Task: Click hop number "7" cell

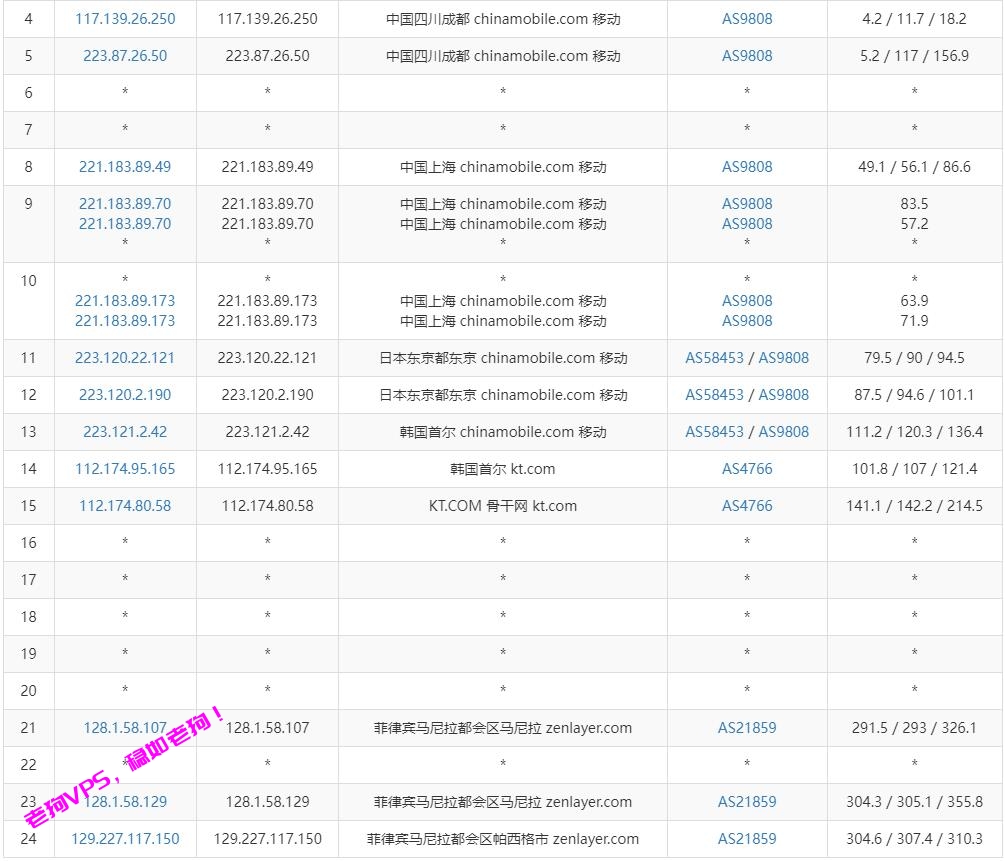Action: pyautogui.click(x=29, y=130)
